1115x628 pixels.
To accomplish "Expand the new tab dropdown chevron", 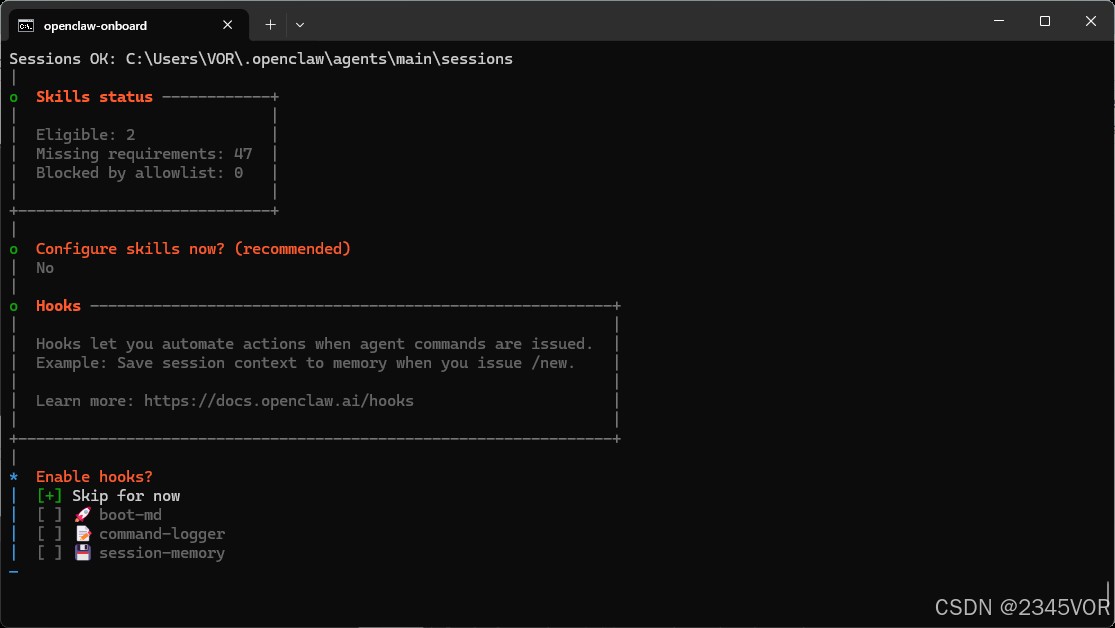I will click(300, 24).
